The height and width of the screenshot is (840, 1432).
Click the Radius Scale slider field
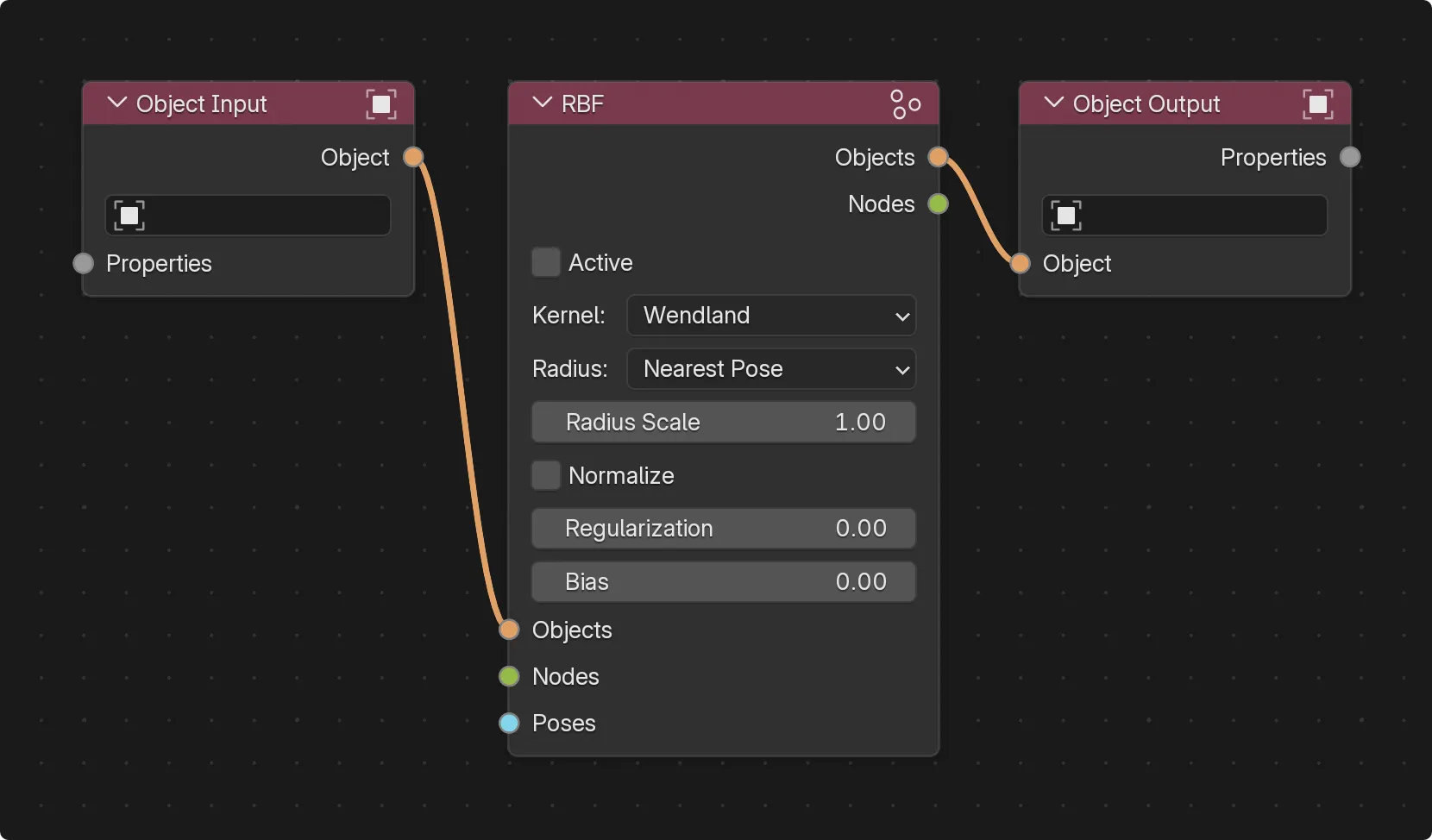tap(724, 422)
